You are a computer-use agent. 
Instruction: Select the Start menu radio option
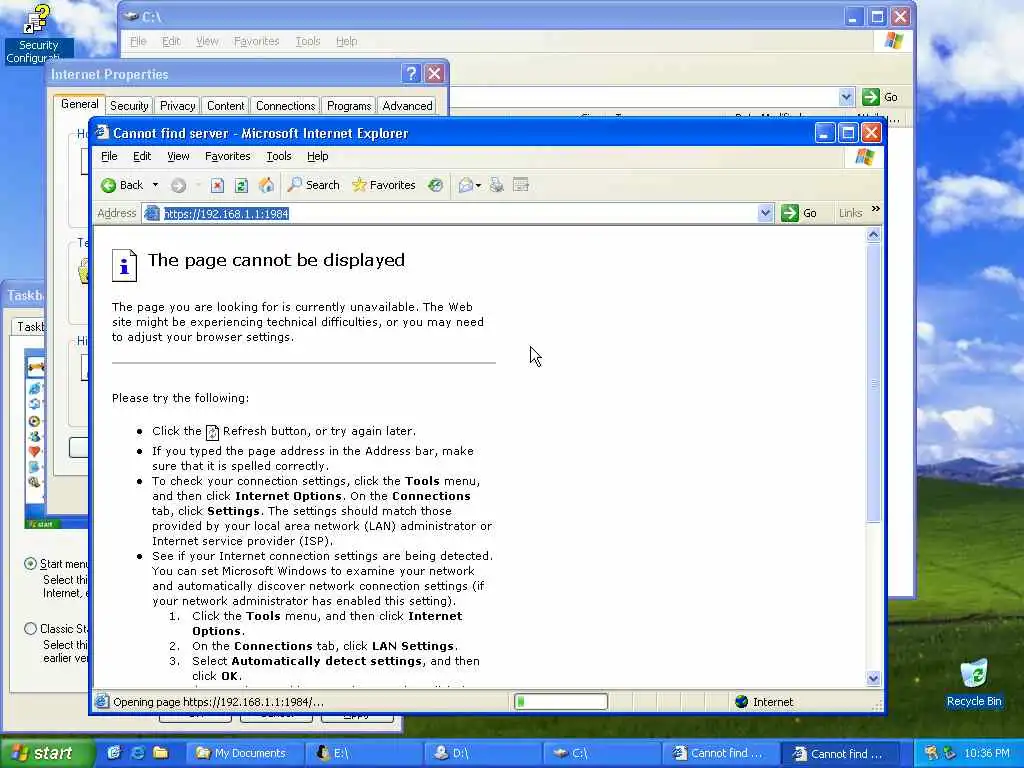30,564
